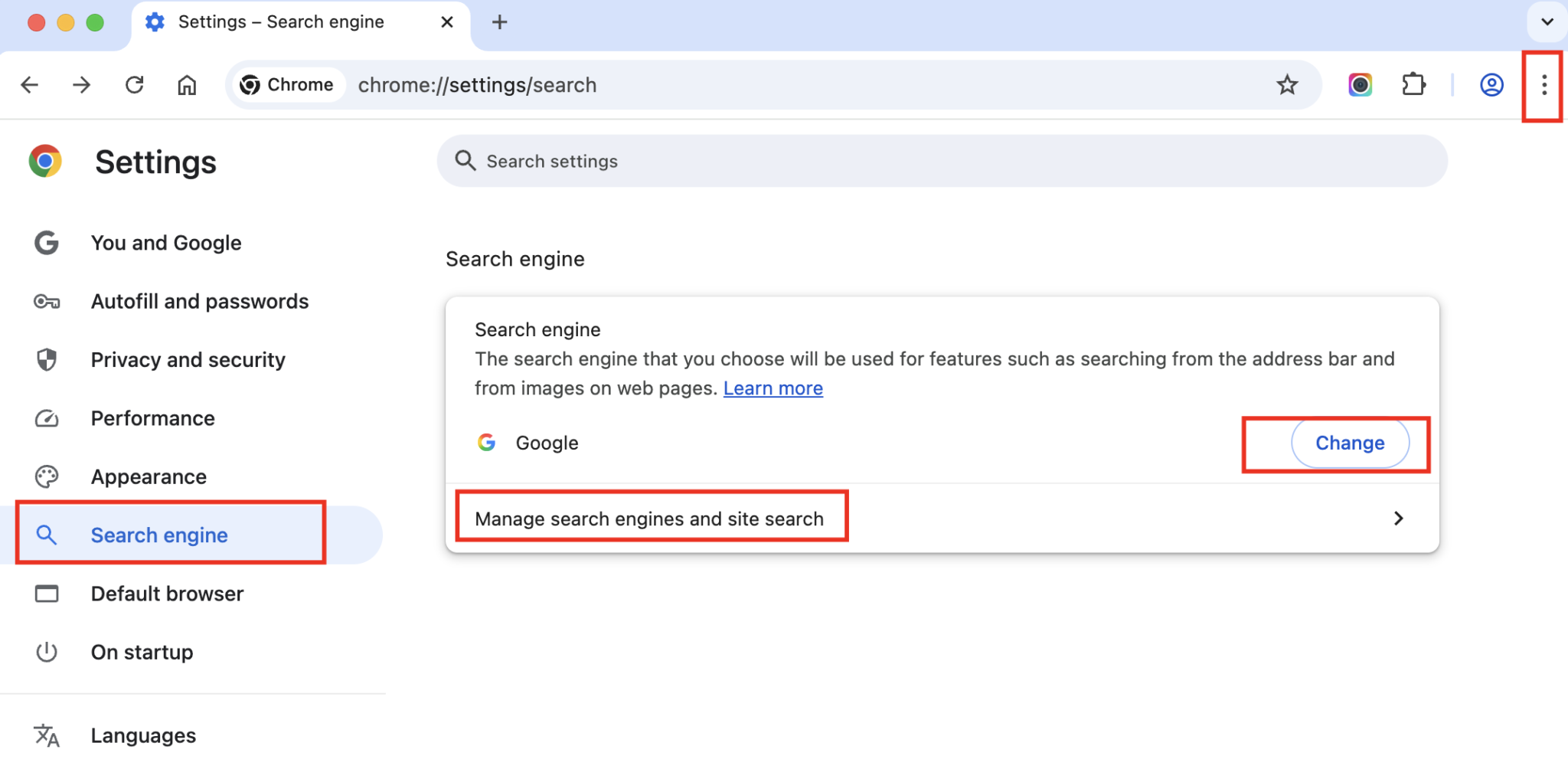
Task: Select Search engine in the sidebar
Action: point(159,535)
